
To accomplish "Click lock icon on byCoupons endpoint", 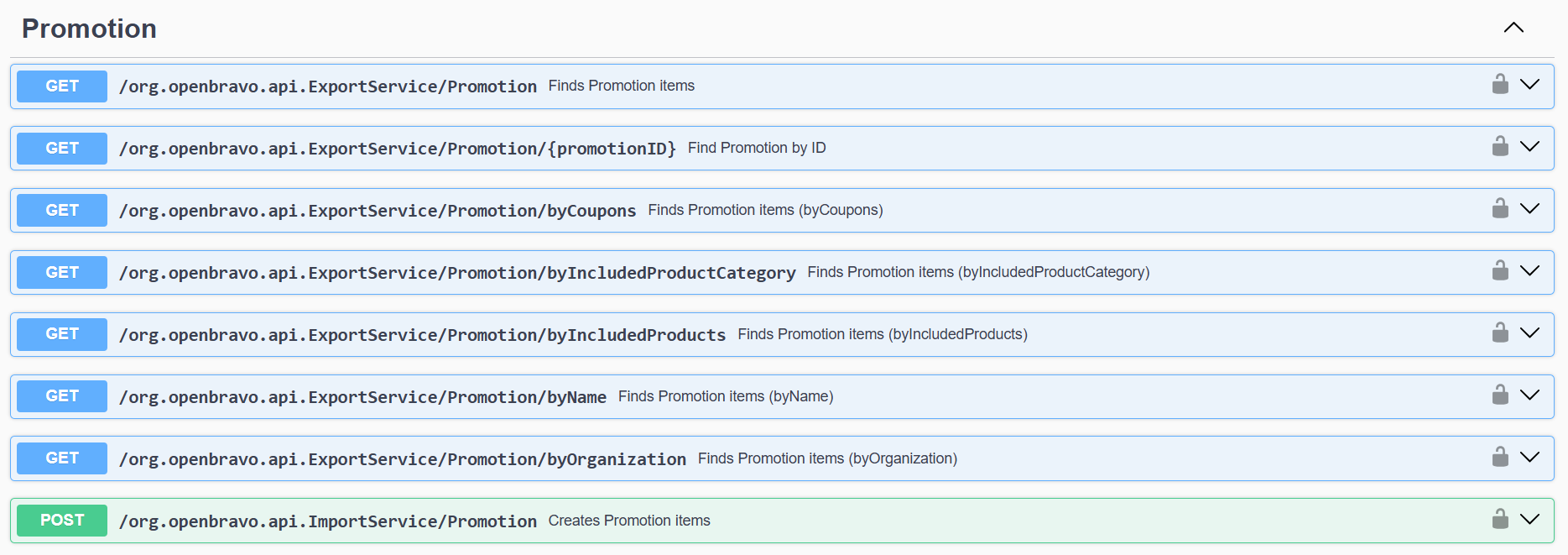I will 1500,209.
